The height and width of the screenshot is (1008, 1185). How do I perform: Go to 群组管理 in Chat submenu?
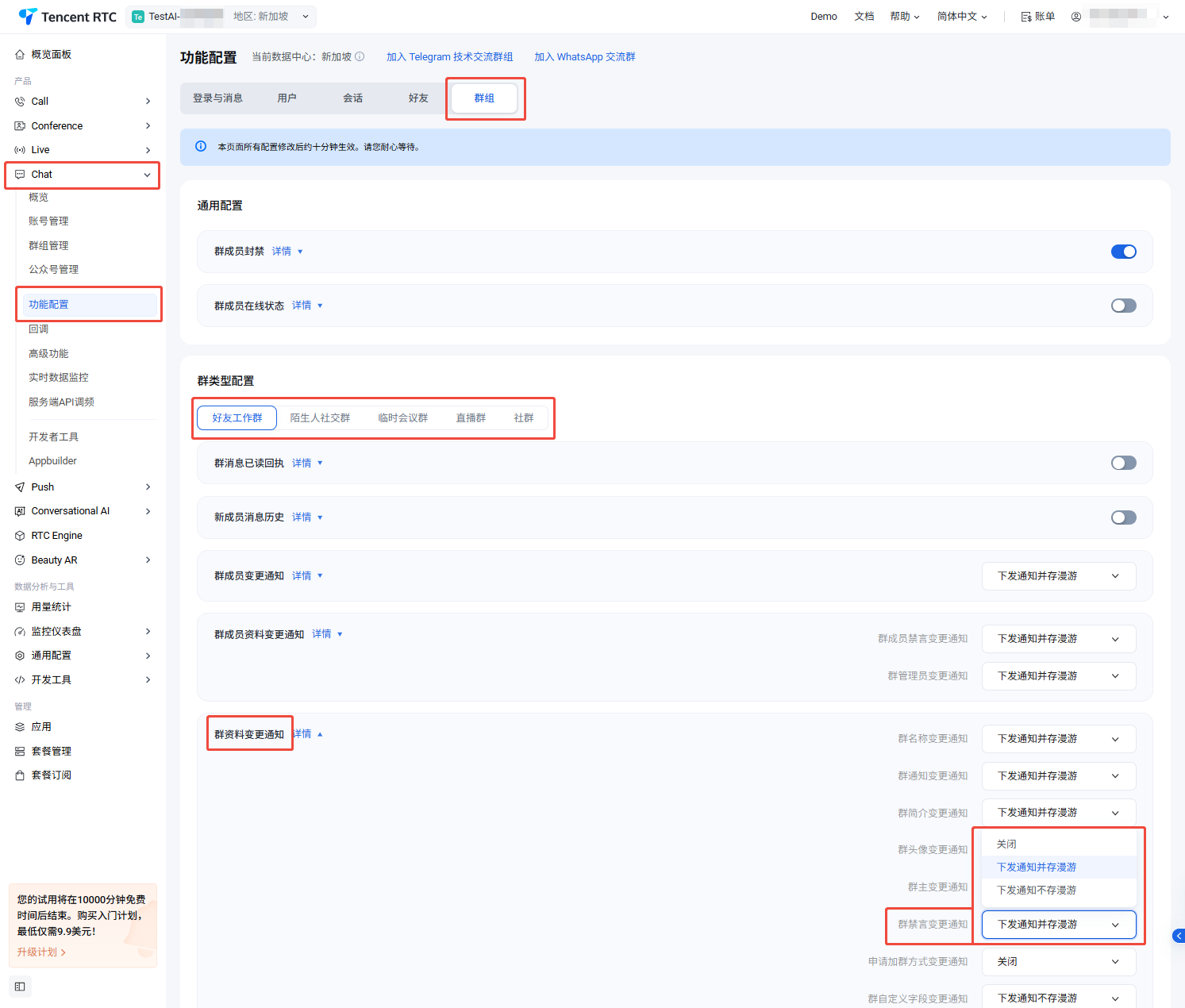48,246
